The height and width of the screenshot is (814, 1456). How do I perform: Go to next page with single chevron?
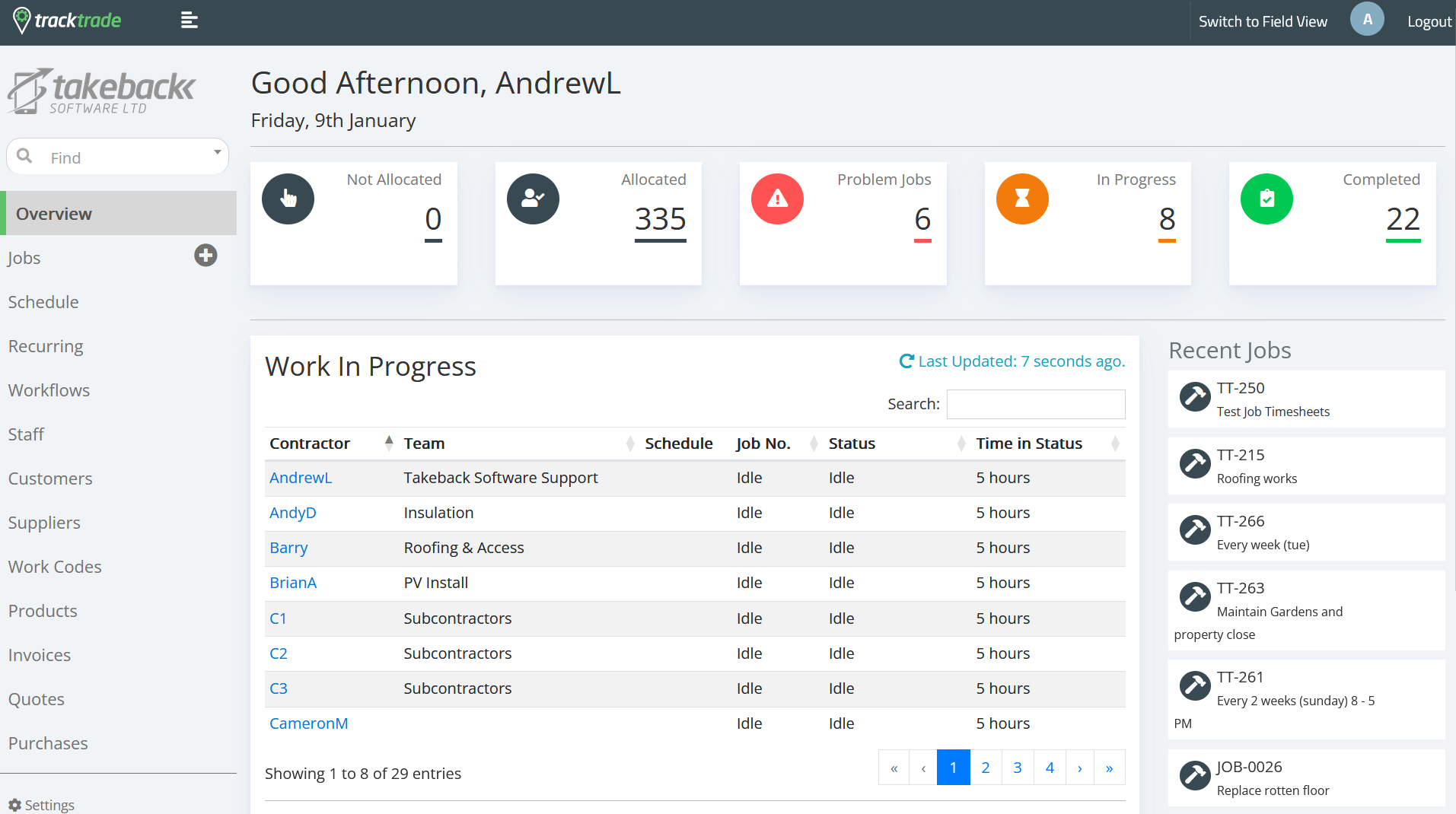tap(1080, 768)
